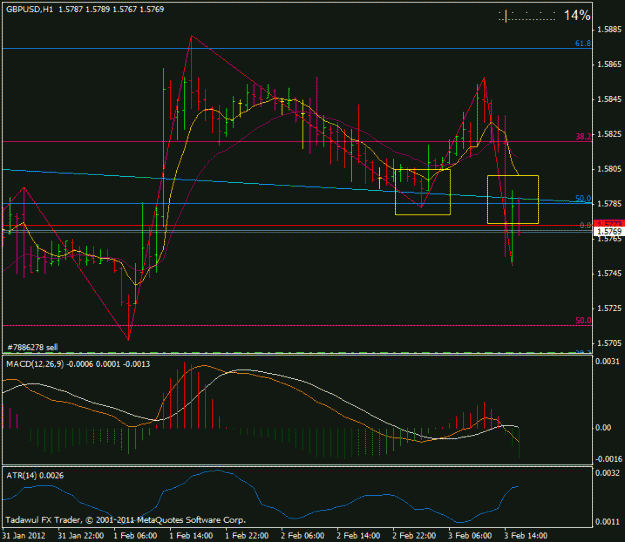Select the blue 50.0 Fibonacci label near 1.5785
This screenshot has height=542, width=625.
coord(583,198)
